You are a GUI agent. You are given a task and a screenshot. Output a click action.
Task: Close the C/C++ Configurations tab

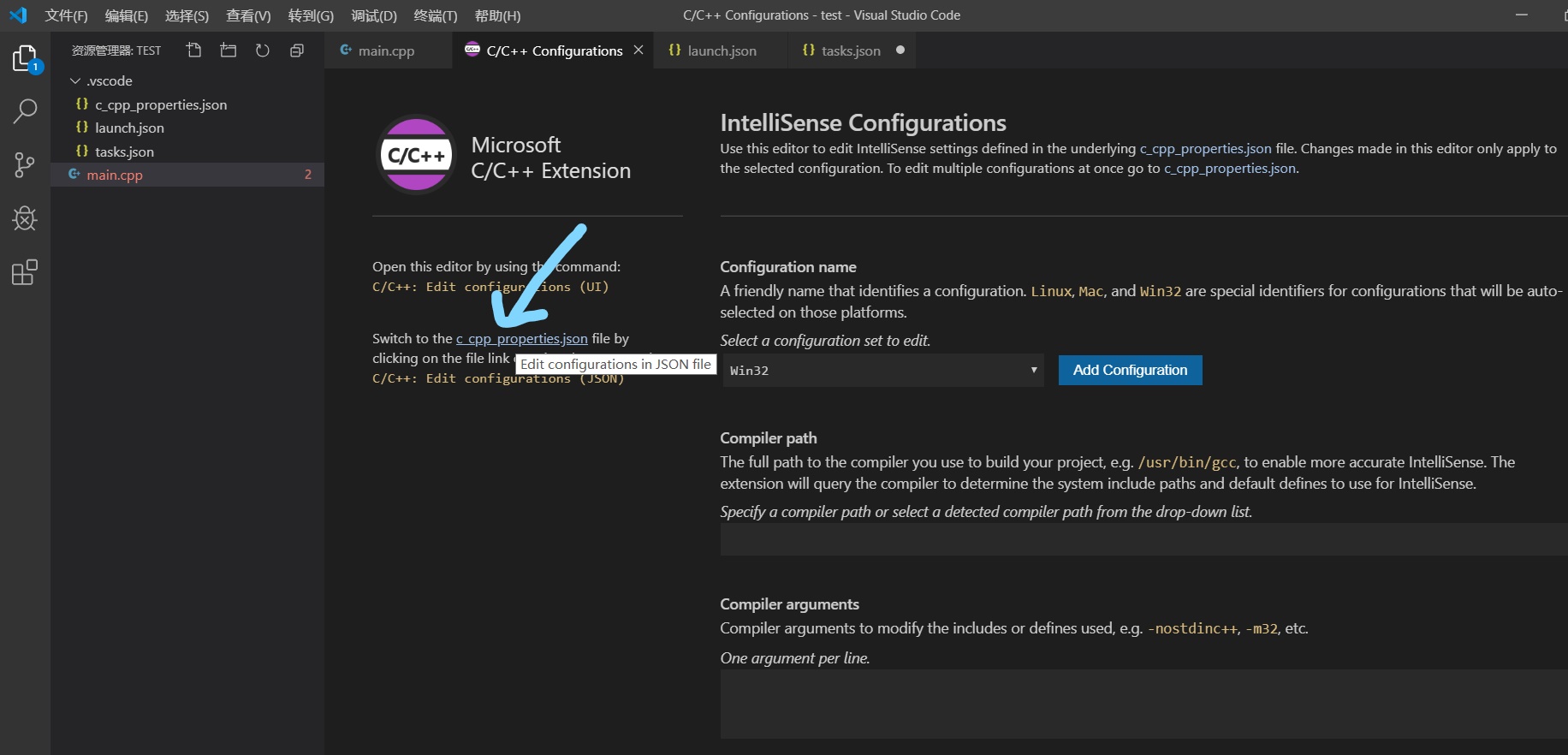(638, 51)
